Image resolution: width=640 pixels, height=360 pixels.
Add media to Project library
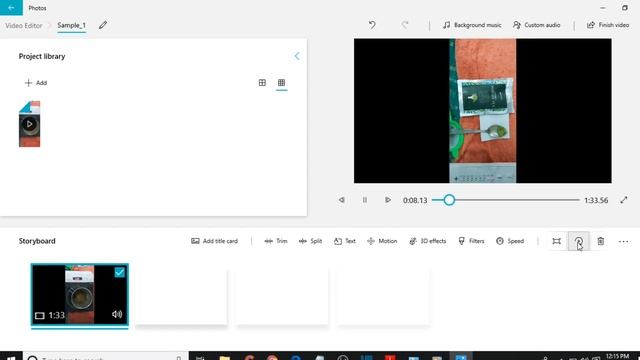pos(36,83)
